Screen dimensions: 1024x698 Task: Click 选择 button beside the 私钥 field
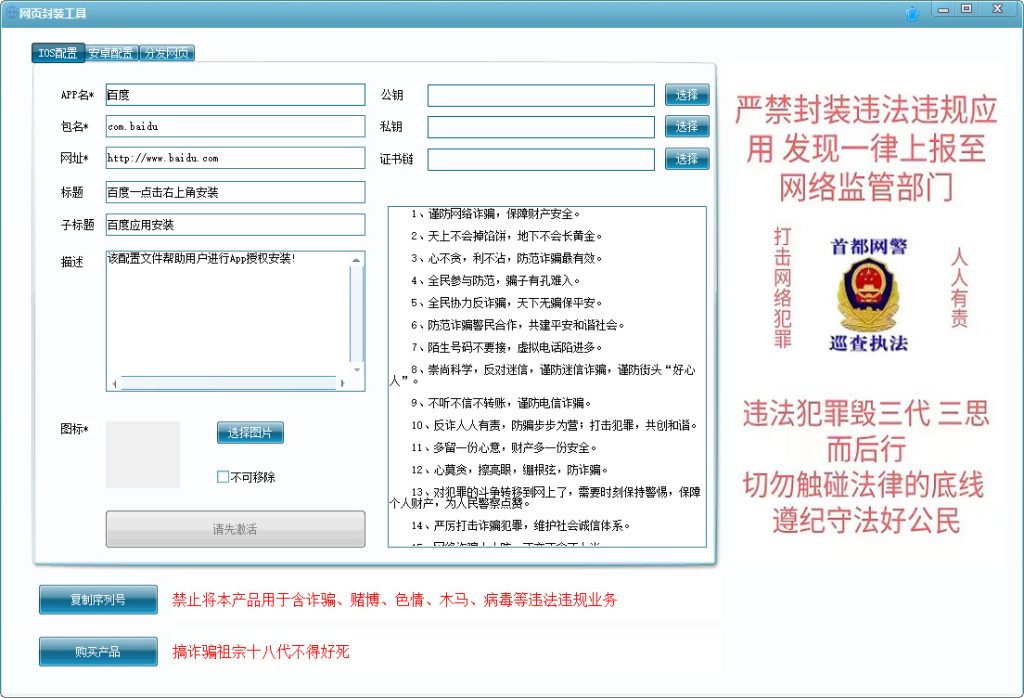687,127
